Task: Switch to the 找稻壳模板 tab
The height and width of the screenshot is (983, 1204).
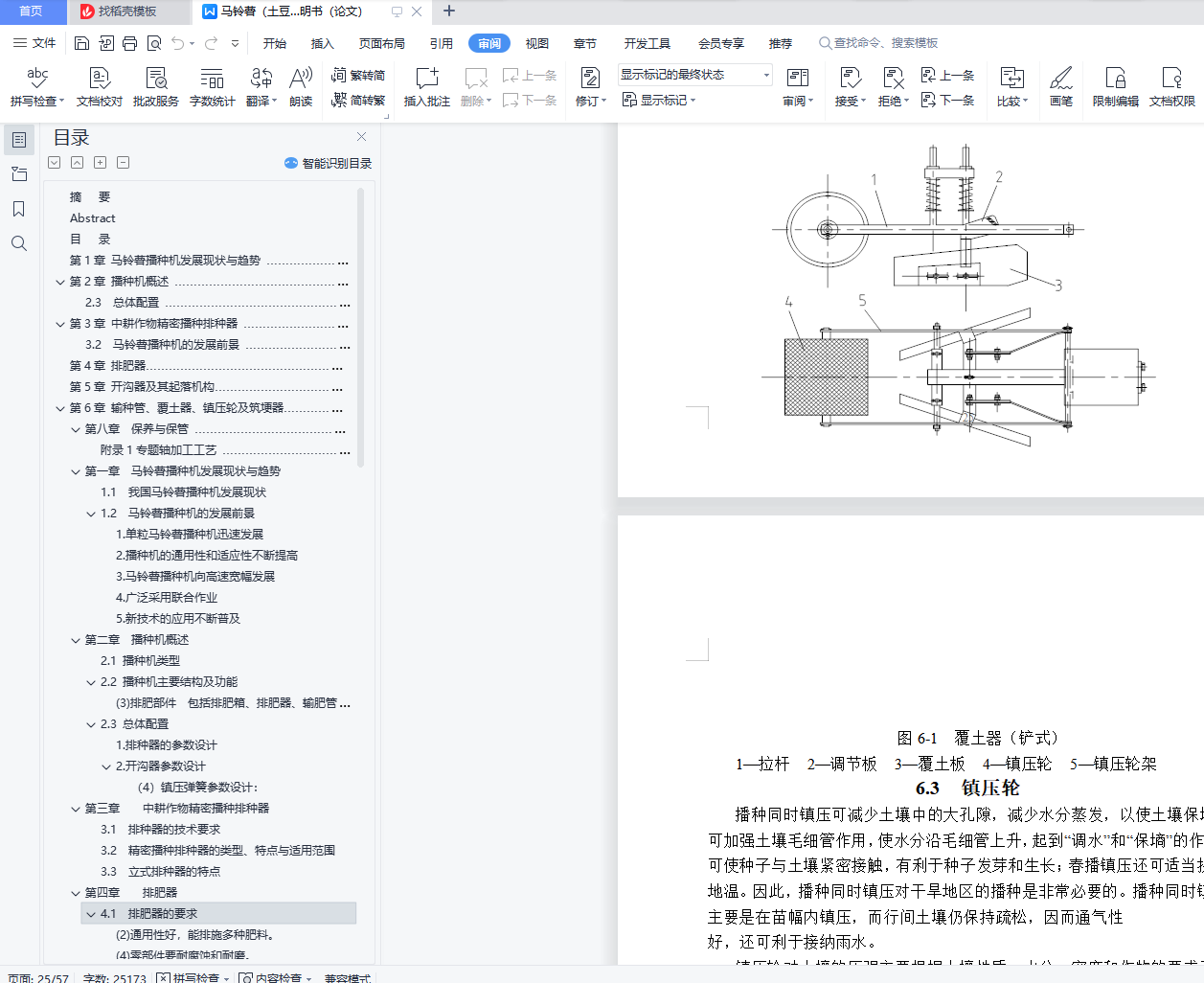Action: coord(126,11)
